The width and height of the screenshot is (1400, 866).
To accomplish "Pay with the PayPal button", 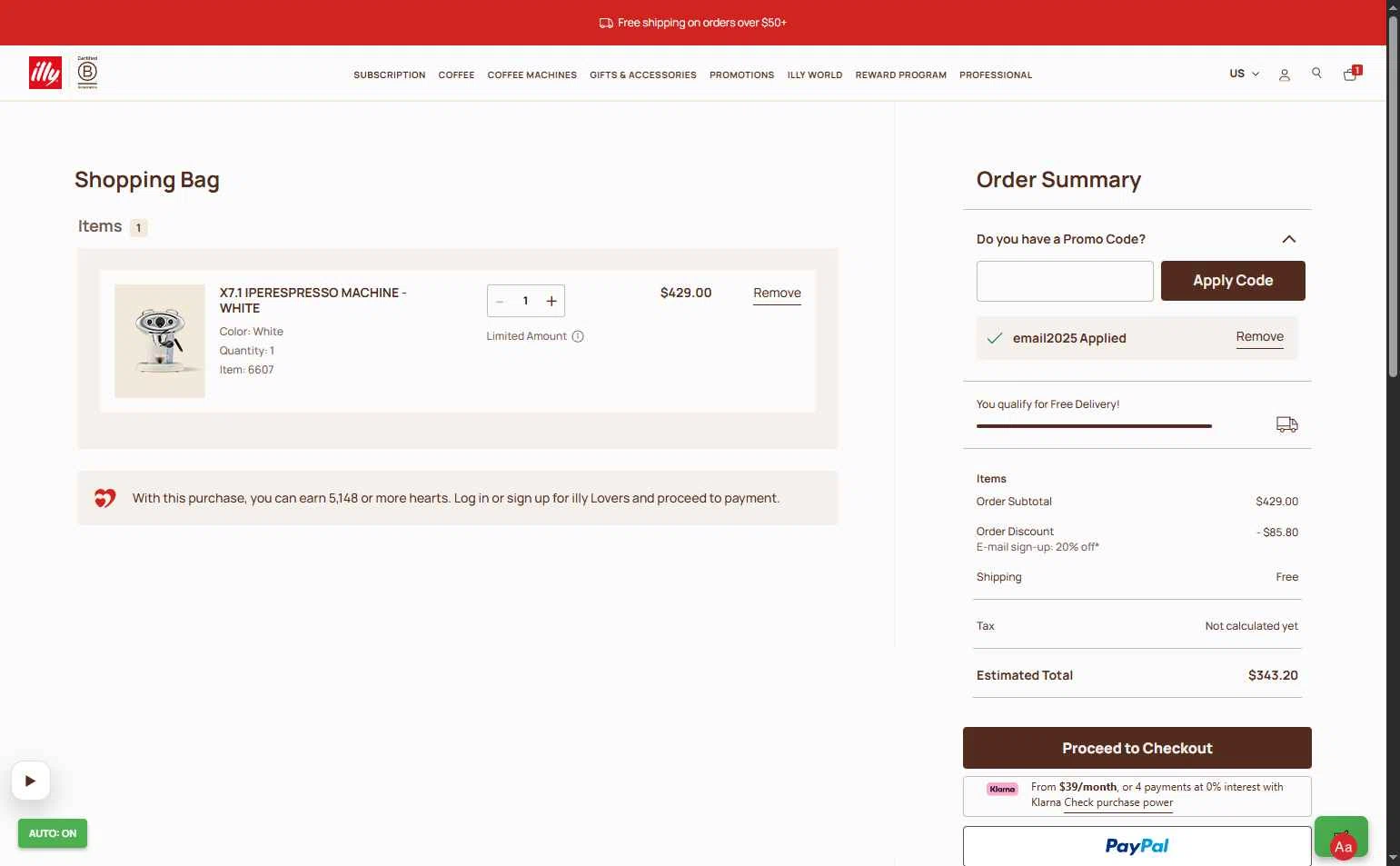I will (1137, 846).
